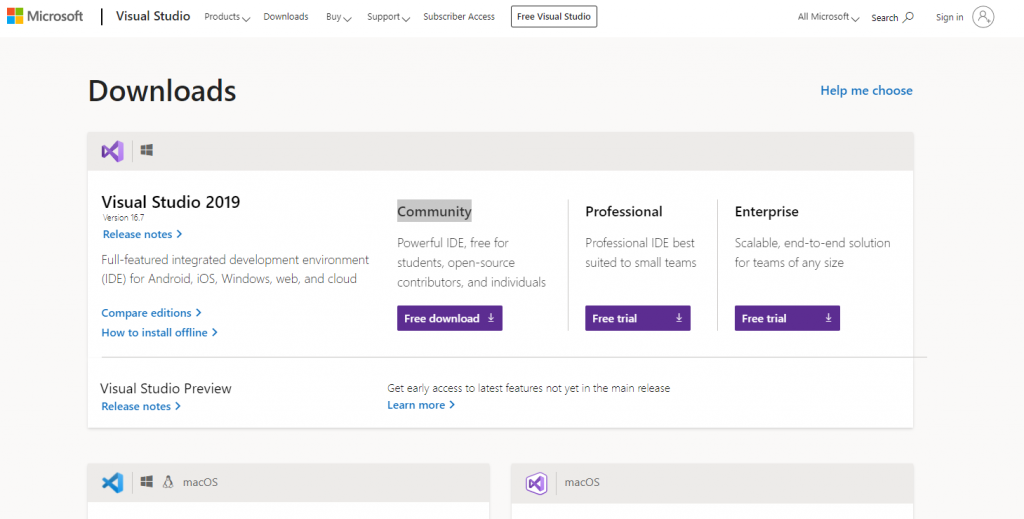Click the Linux penguin icon
The height and width of the screenshot is (519, 1024).
click(168, 482)
